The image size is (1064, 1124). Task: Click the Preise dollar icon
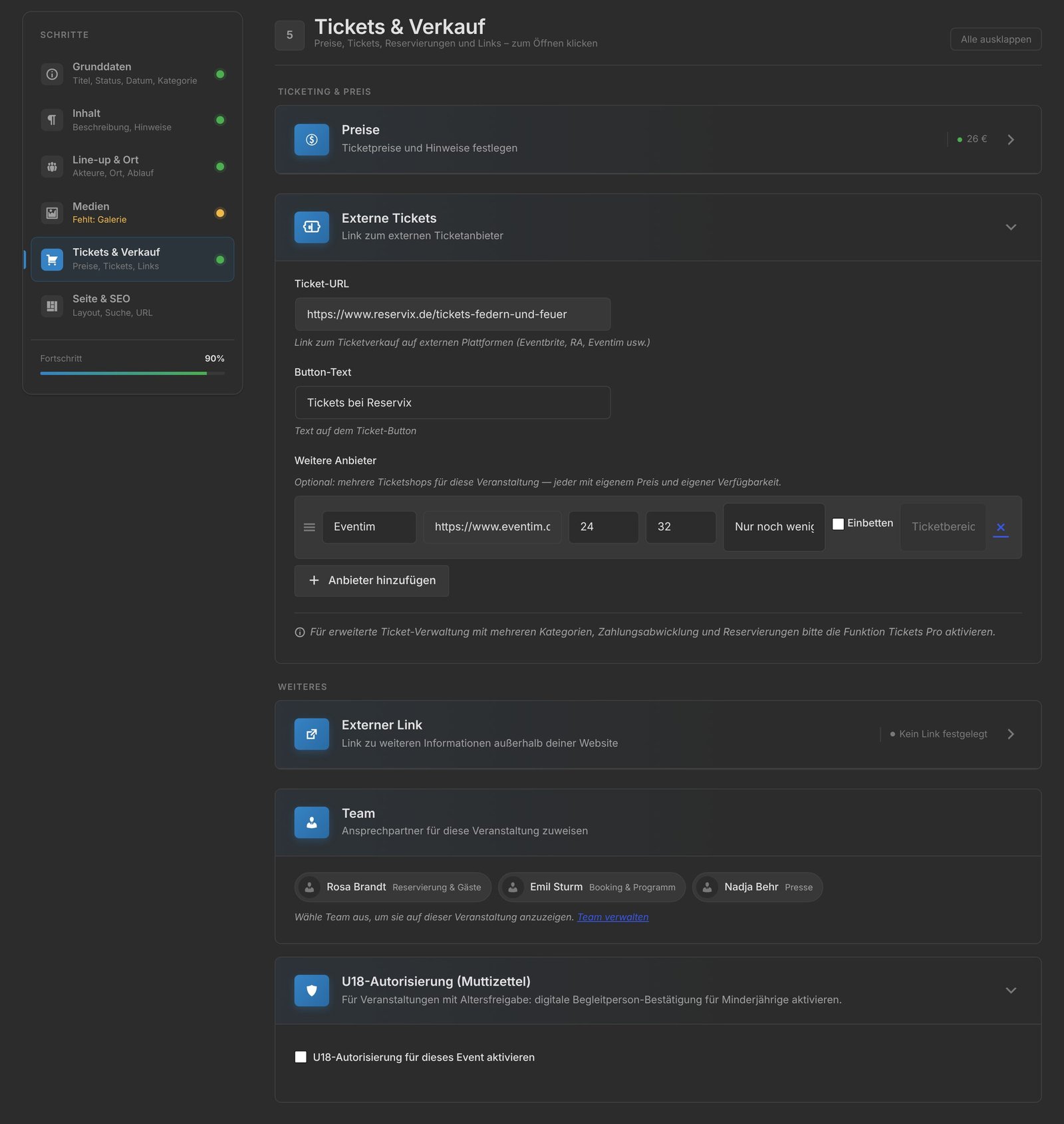(312, 140)
